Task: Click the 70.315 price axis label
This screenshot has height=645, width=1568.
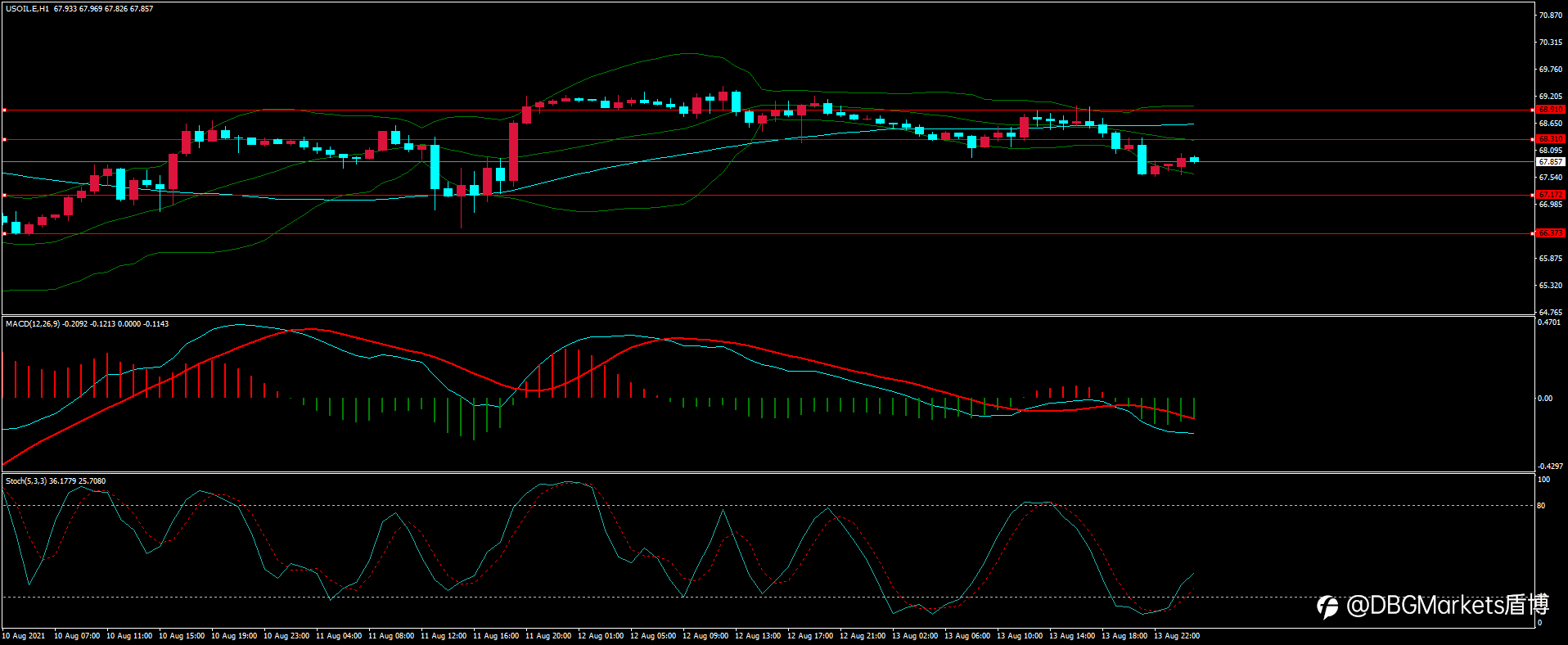Action: pyautogui.click(x=1551, y=43)
